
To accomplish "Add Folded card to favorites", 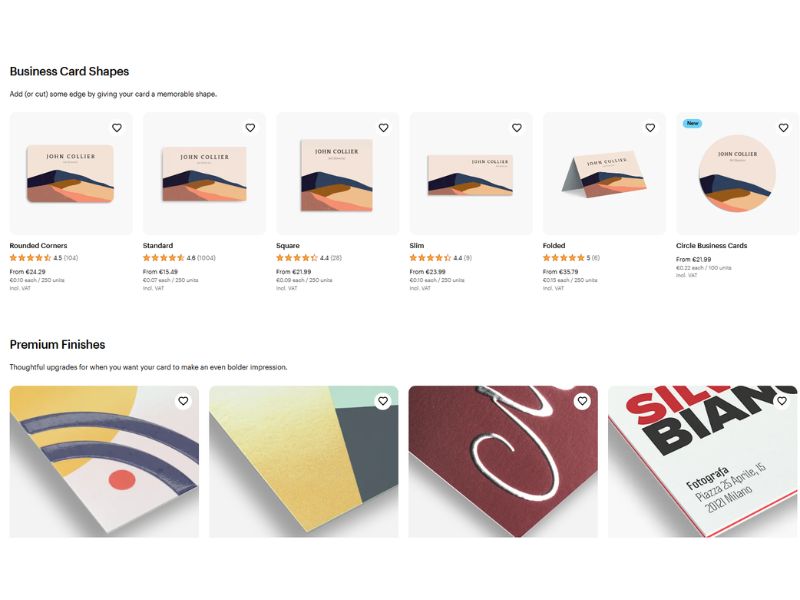I will click(650, 128).
